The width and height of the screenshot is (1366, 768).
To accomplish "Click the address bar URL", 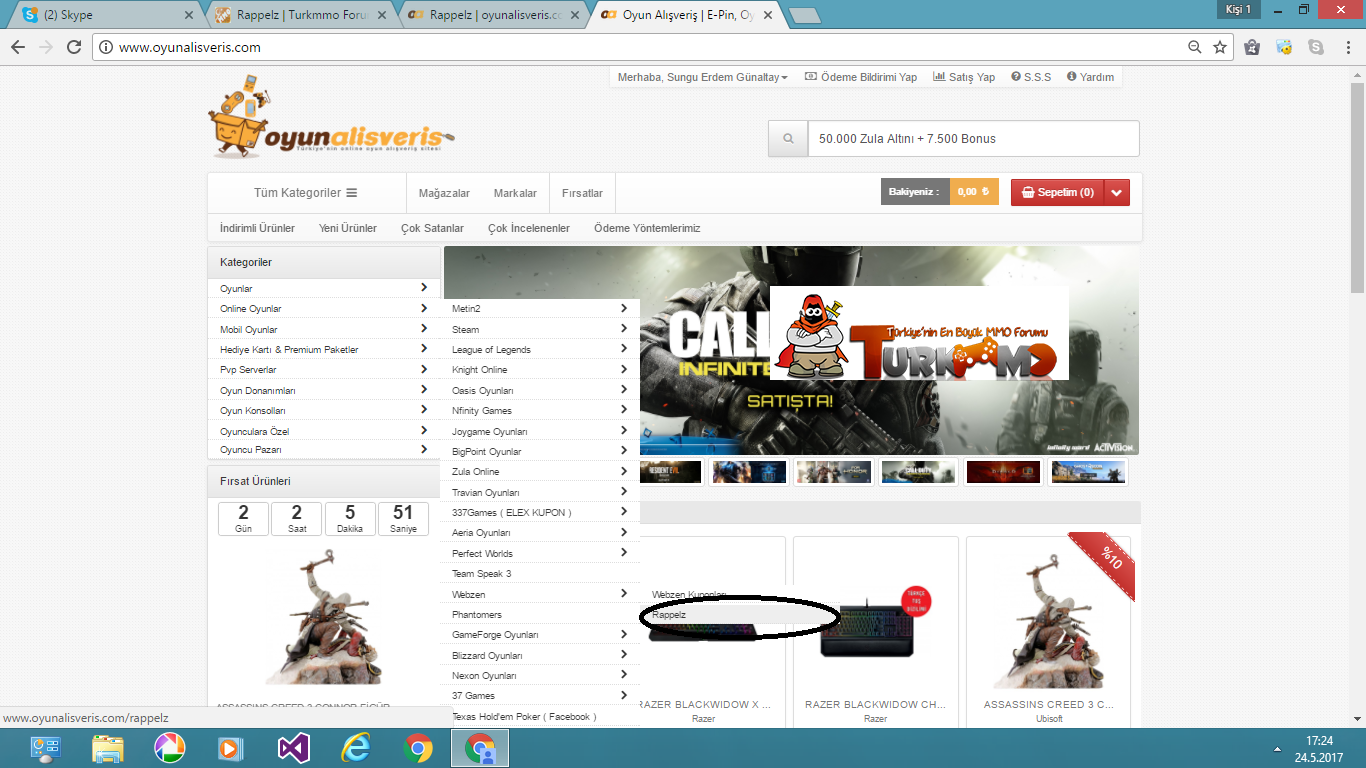I will (190, 47).
